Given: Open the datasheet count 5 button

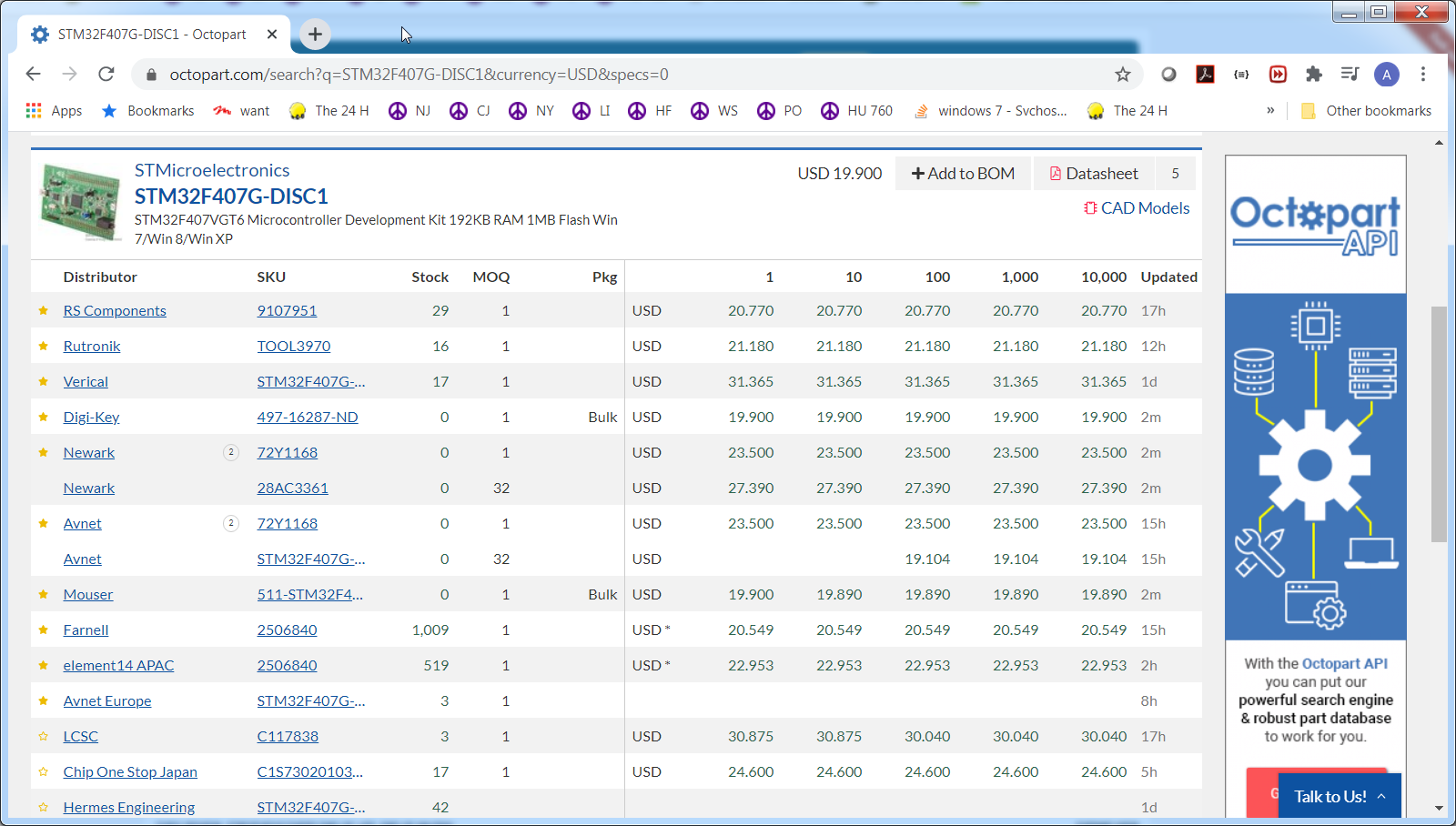Looking at the screenshot, I should click(x=1175, y=174).
